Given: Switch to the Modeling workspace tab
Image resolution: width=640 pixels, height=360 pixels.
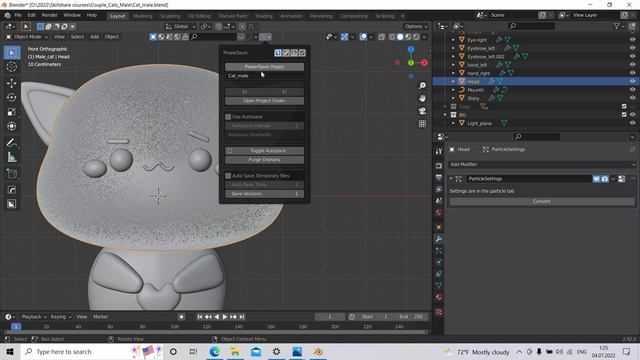Looking at the screenshot, I should (142, 16).
